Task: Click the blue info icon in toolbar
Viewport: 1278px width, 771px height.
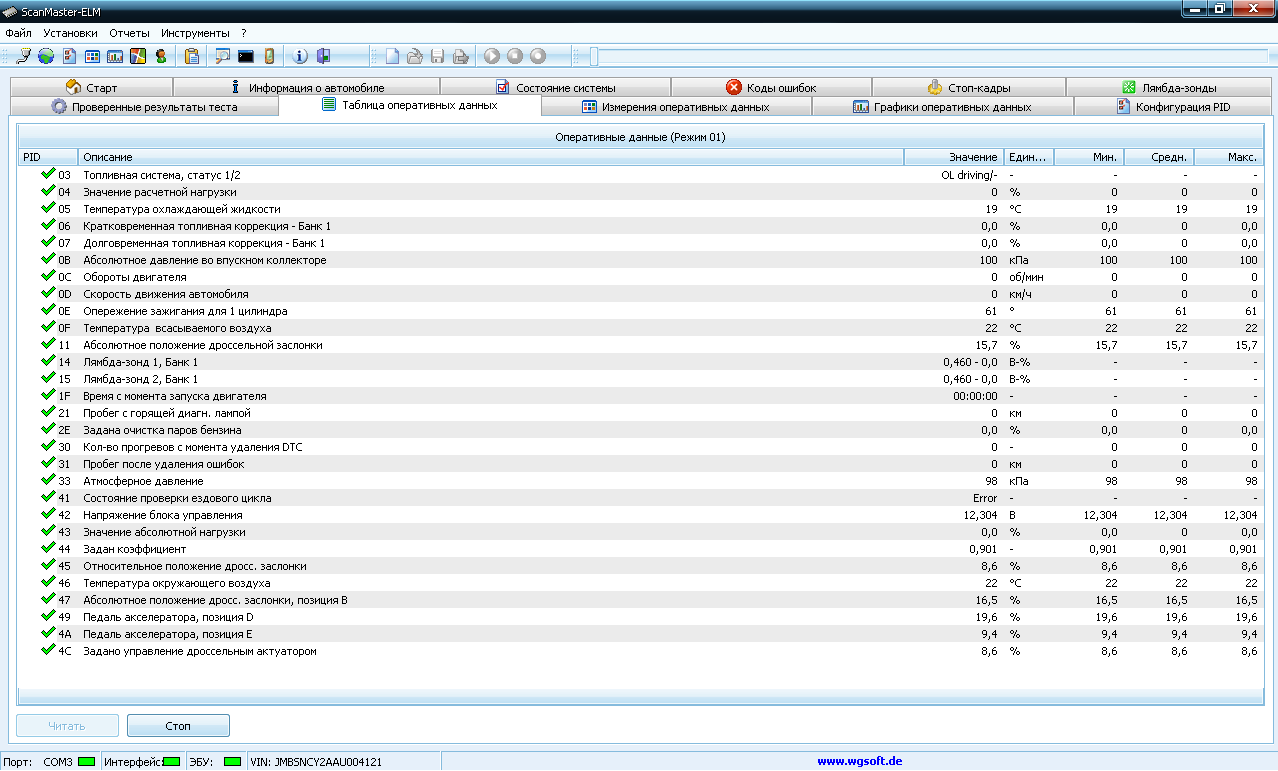Action: coord(300,56)
